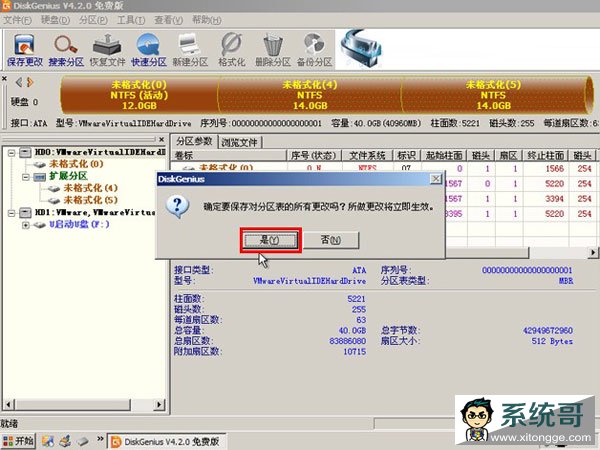The width and height of the screenshot is (600, 450).
Task: Click the 删除分区 delete partition icon
Action: tap(273, 50)
